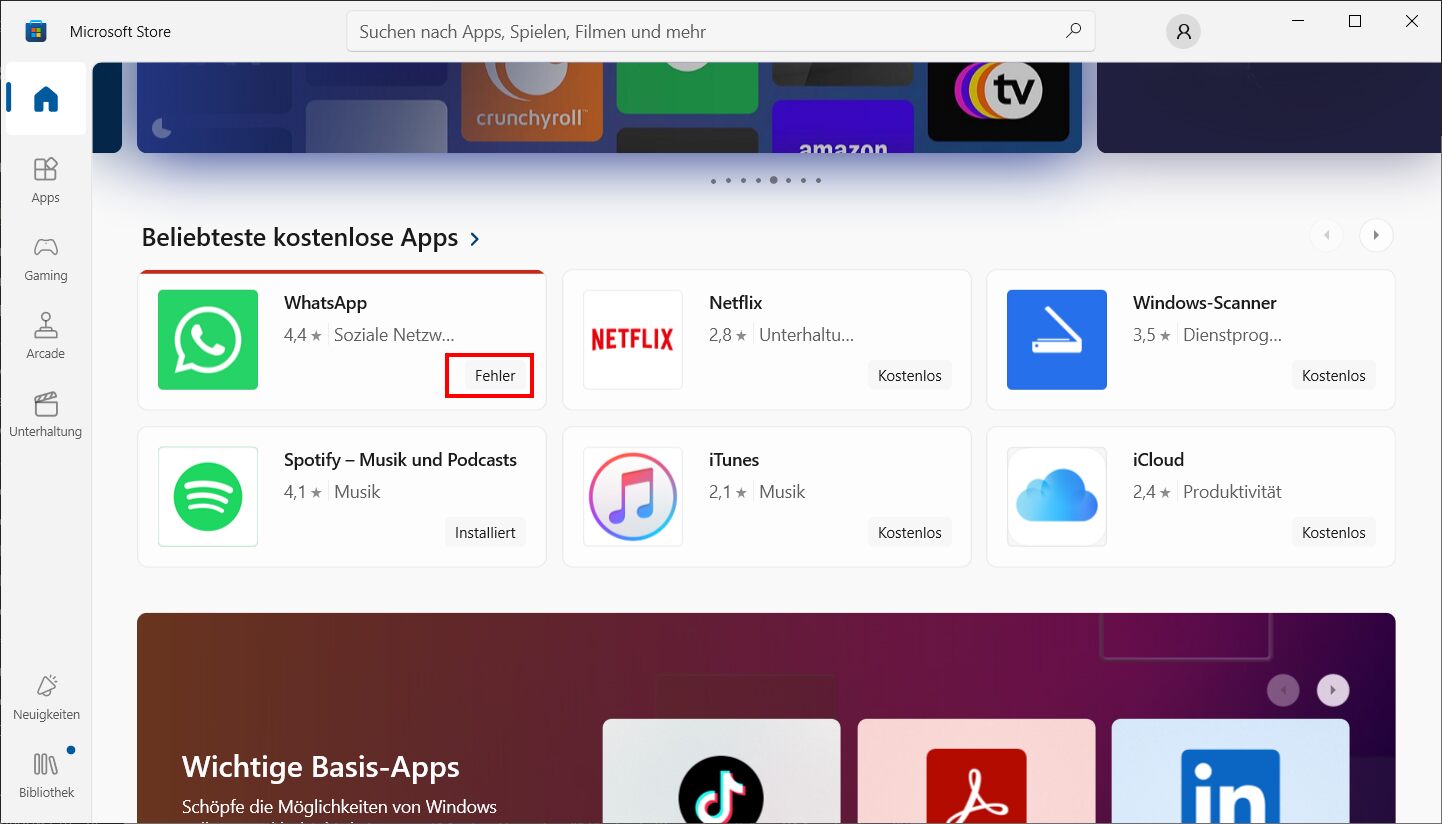Click Kostenlos button for Netflix
This screenshot has width=1442, height=824.
tap(910, 376)
